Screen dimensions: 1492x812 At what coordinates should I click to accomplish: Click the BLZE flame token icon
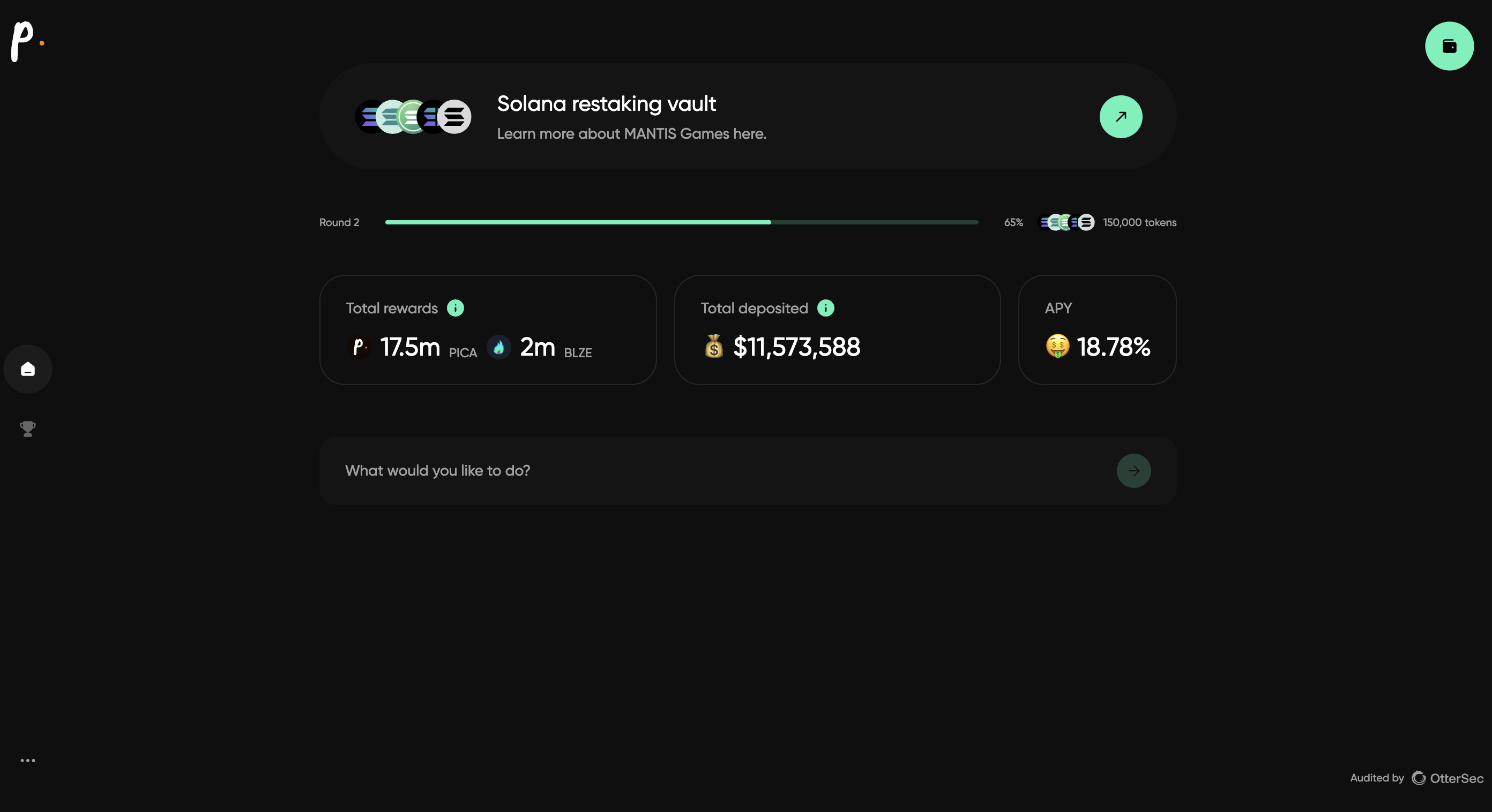[x=499, y=347]
